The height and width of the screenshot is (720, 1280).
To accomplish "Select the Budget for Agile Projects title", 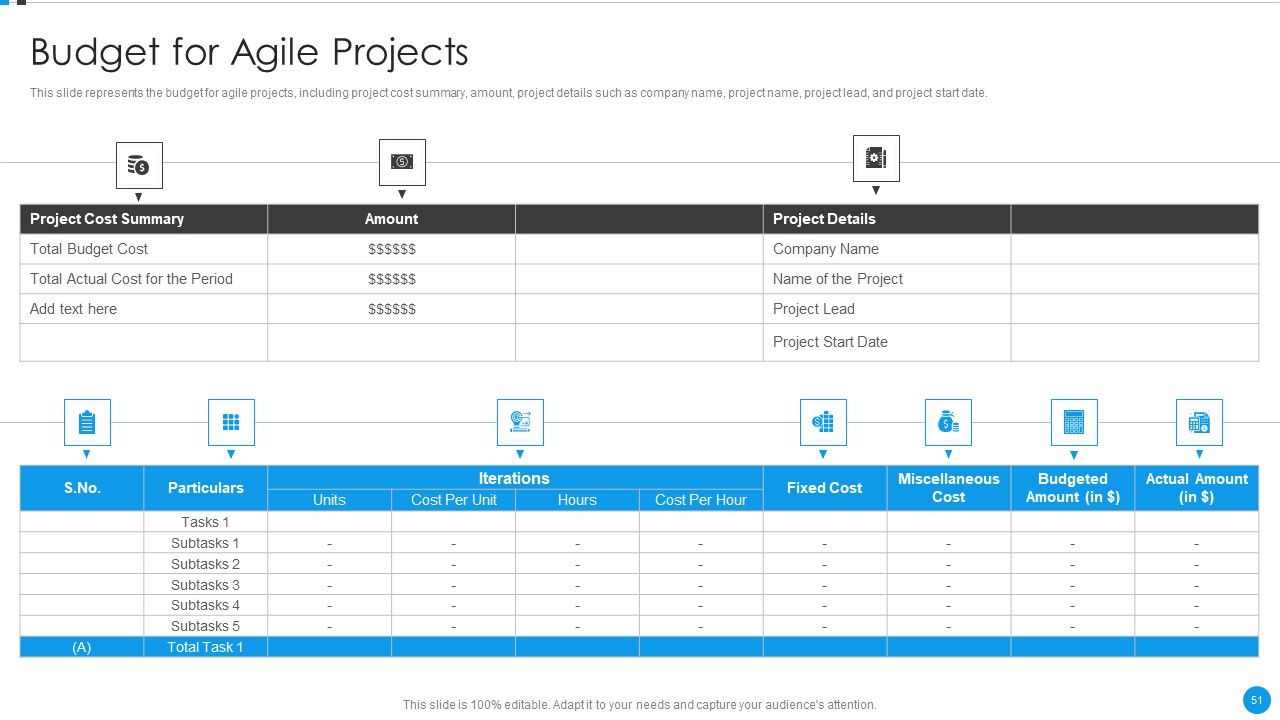I will point(249,52).
